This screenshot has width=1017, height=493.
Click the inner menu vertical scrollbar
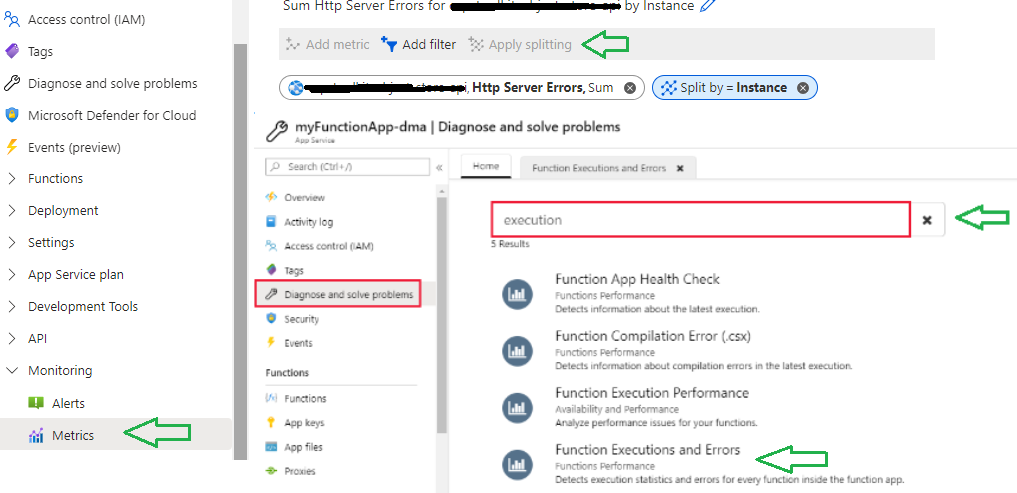442,315
